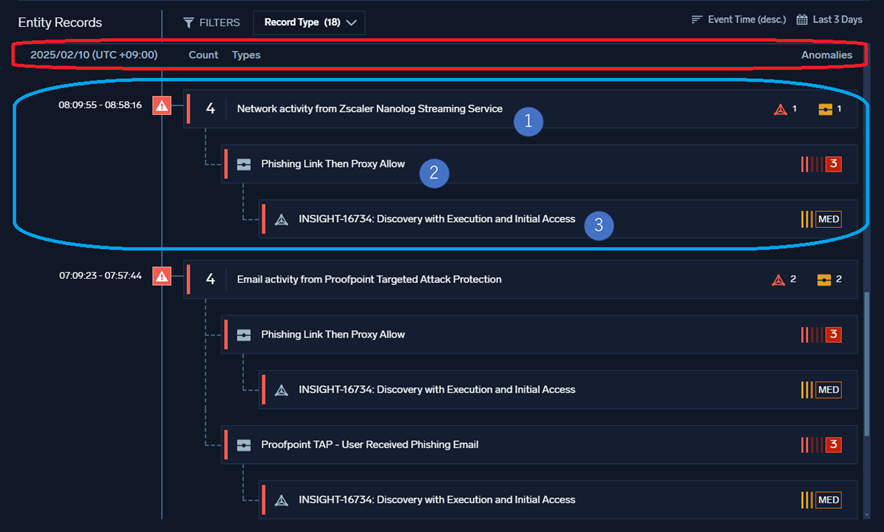The height and width of the screenshot is (532, 884).
Task: Open the second INSIGHT-16734 row
Action: click(x=558, y=390)
